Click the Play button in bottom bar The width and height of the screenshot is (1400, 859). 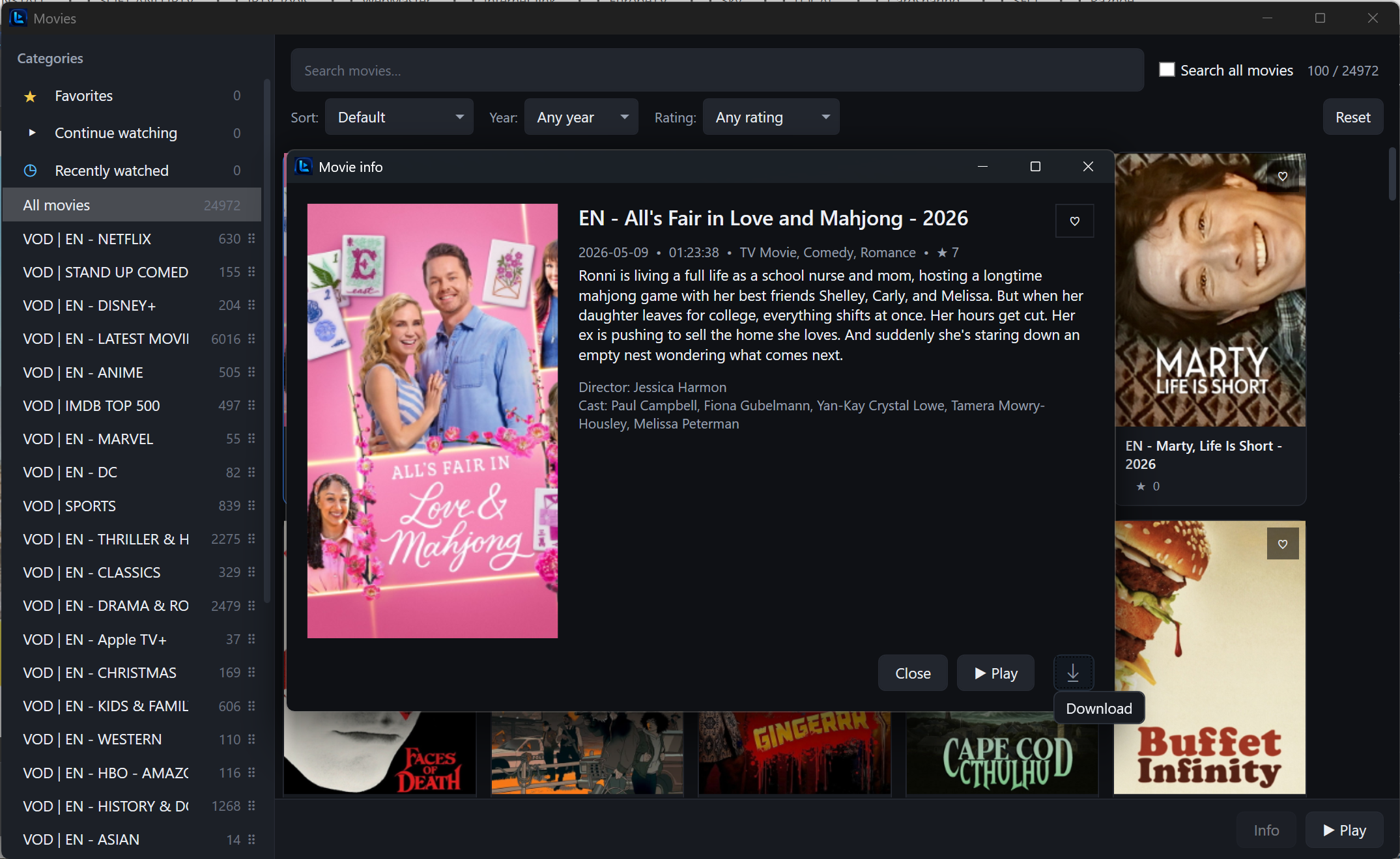click(1345, 830)
